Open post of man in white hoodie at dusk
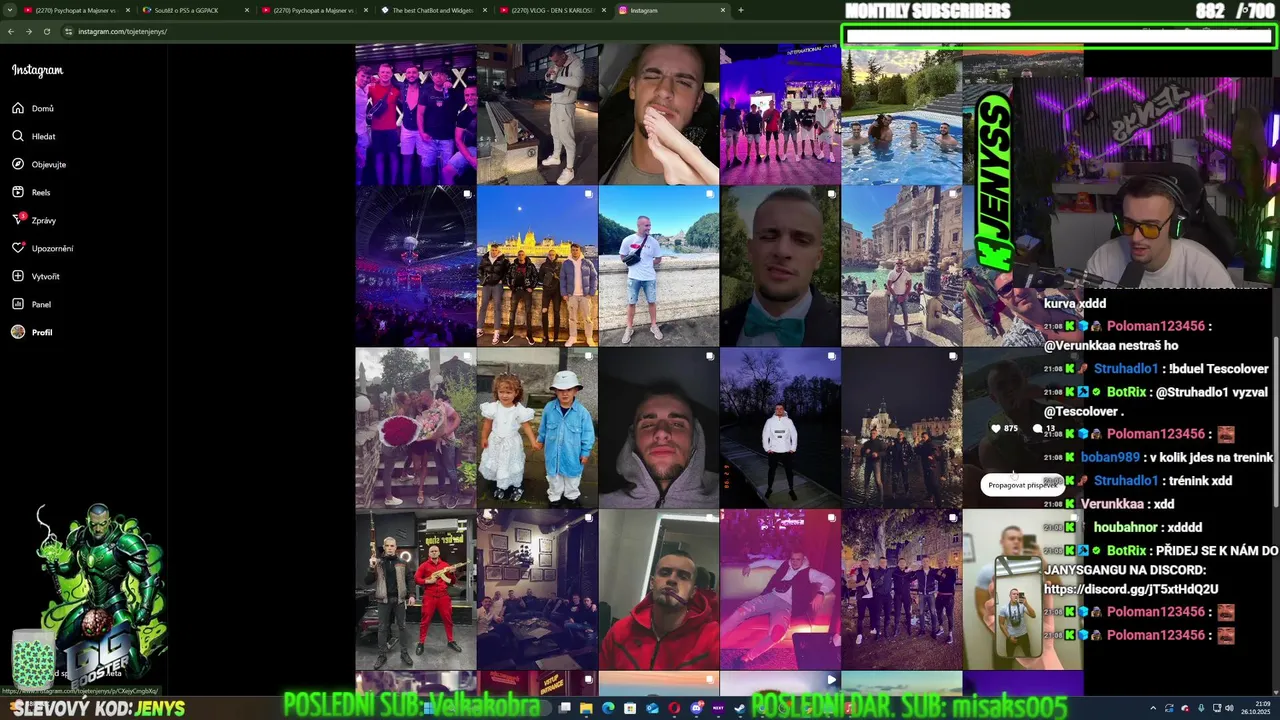This screenshot has width=1280, height=720. point(780,428)
